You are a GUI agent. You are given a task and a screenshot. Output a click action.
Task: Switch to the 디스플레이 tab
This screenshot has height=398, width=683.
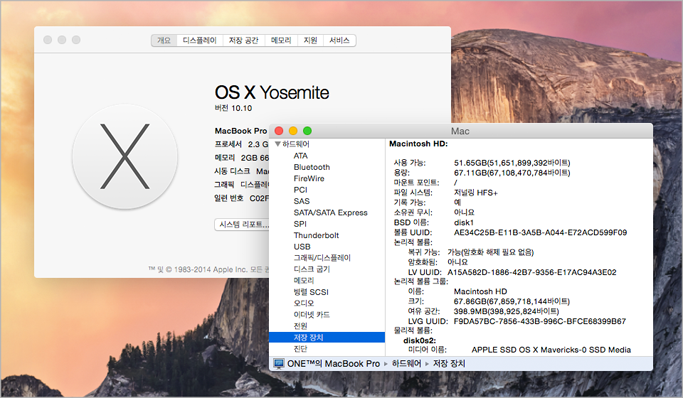(199, 40)
